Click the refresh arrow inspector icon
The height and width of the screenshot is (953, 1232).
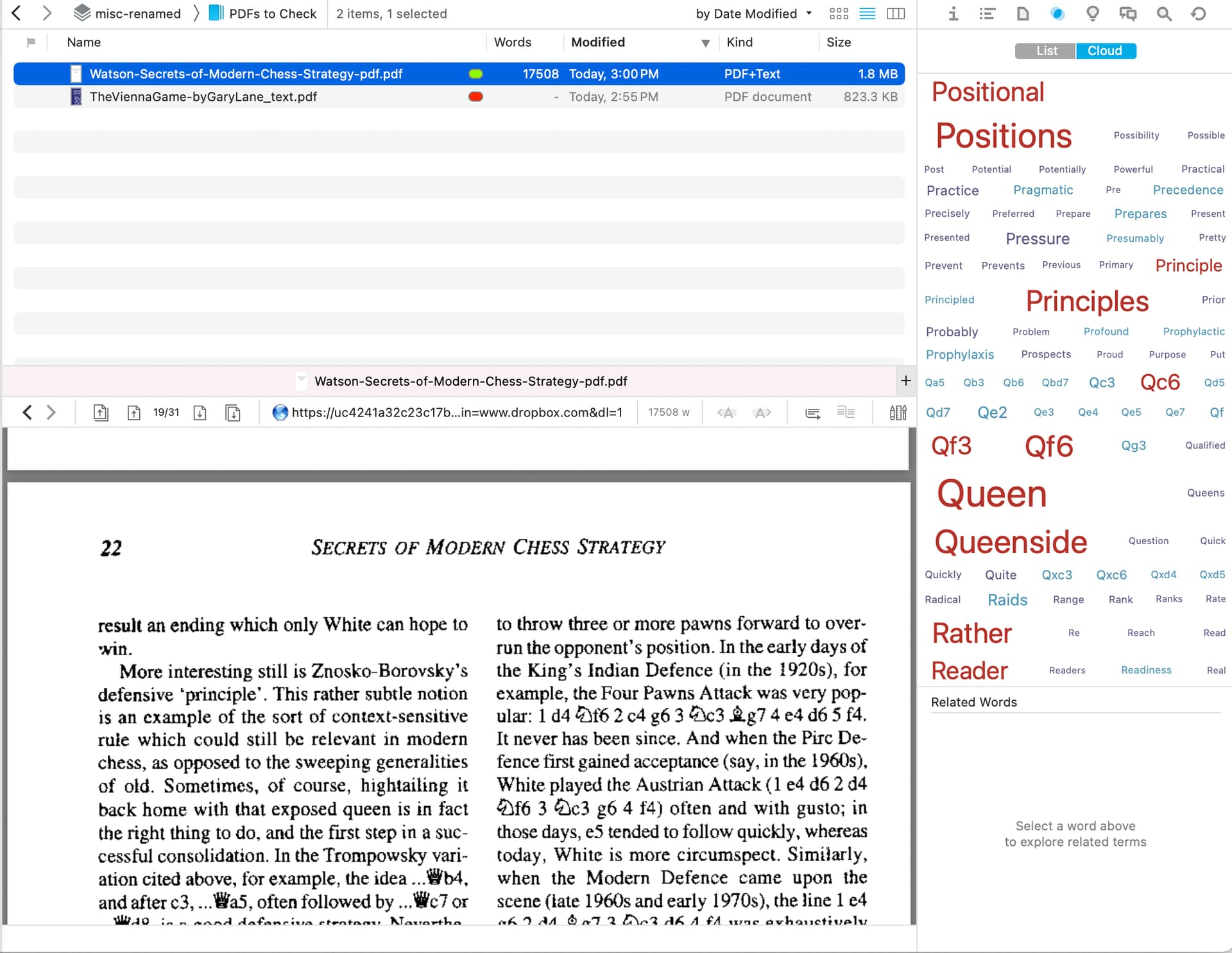(x=1198, y=13)
